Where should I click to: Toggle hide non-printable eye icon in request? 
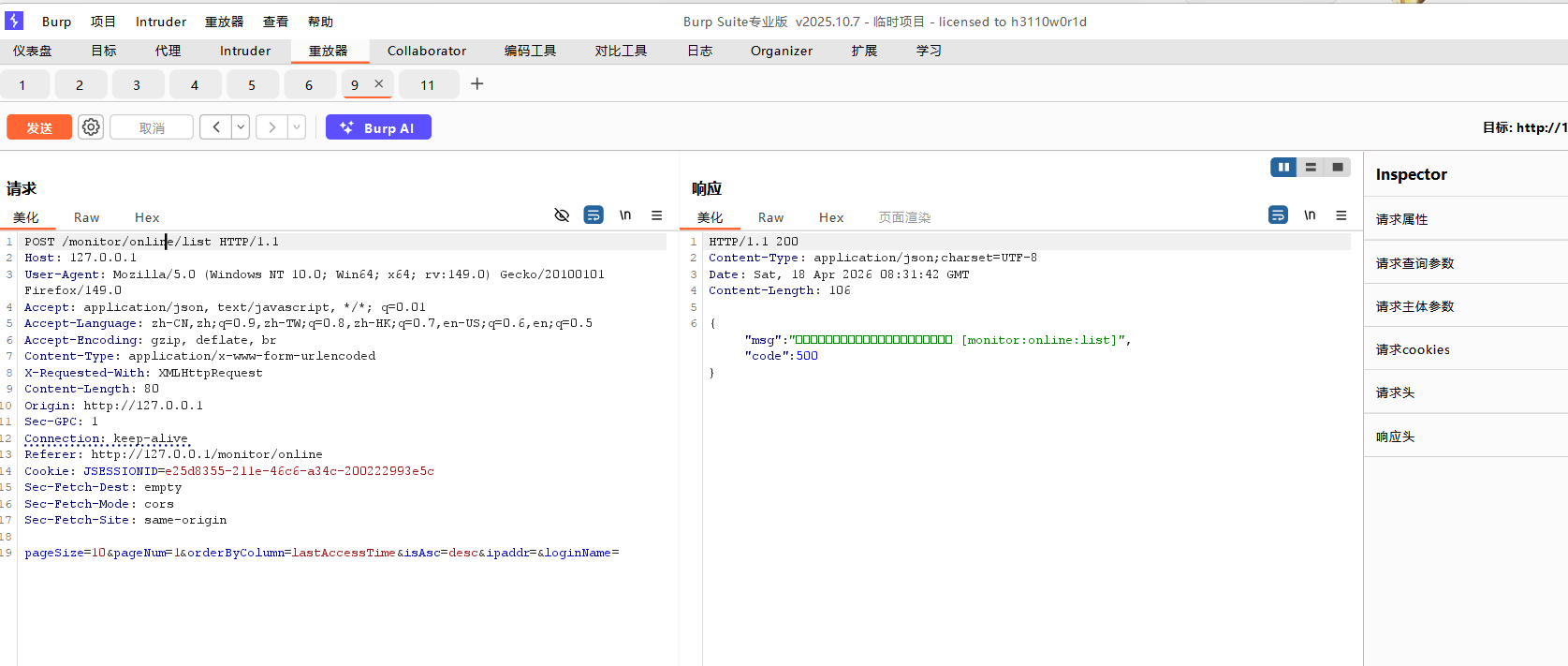pyautogui.click(x=562, y=215)
